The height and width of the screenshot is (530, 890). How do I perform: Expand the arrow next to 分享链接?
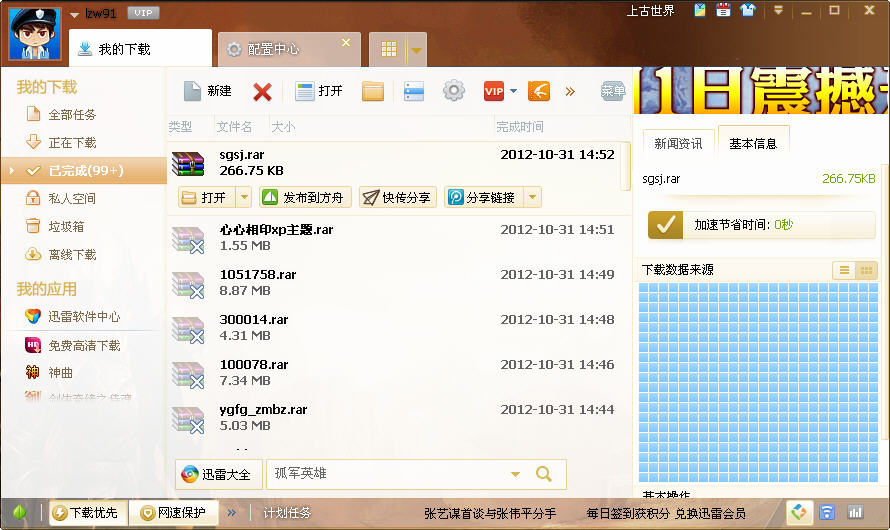[532, 197]
